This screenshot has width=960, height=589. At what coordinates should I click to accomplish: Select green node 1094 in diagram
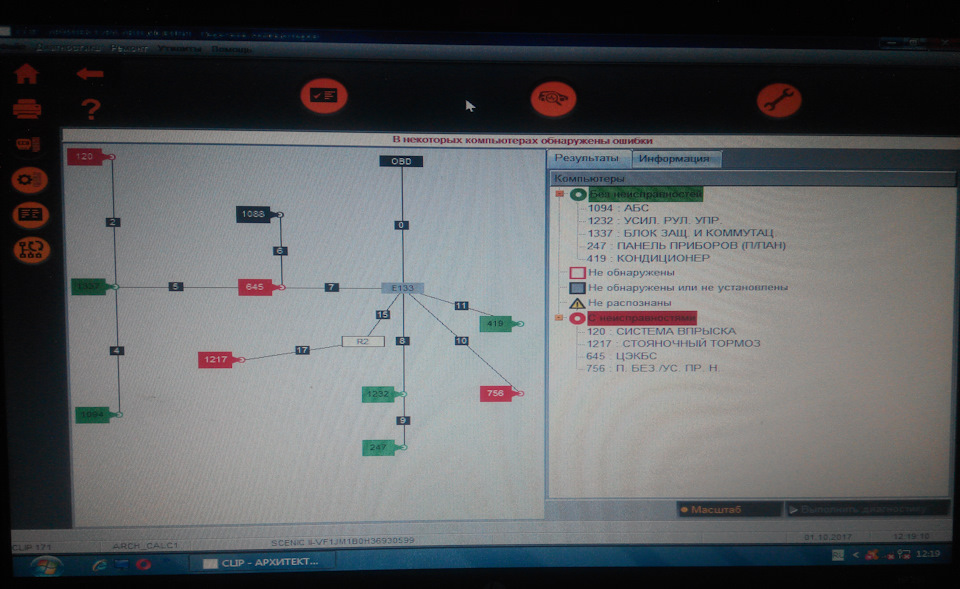click(x=93, y=415)
